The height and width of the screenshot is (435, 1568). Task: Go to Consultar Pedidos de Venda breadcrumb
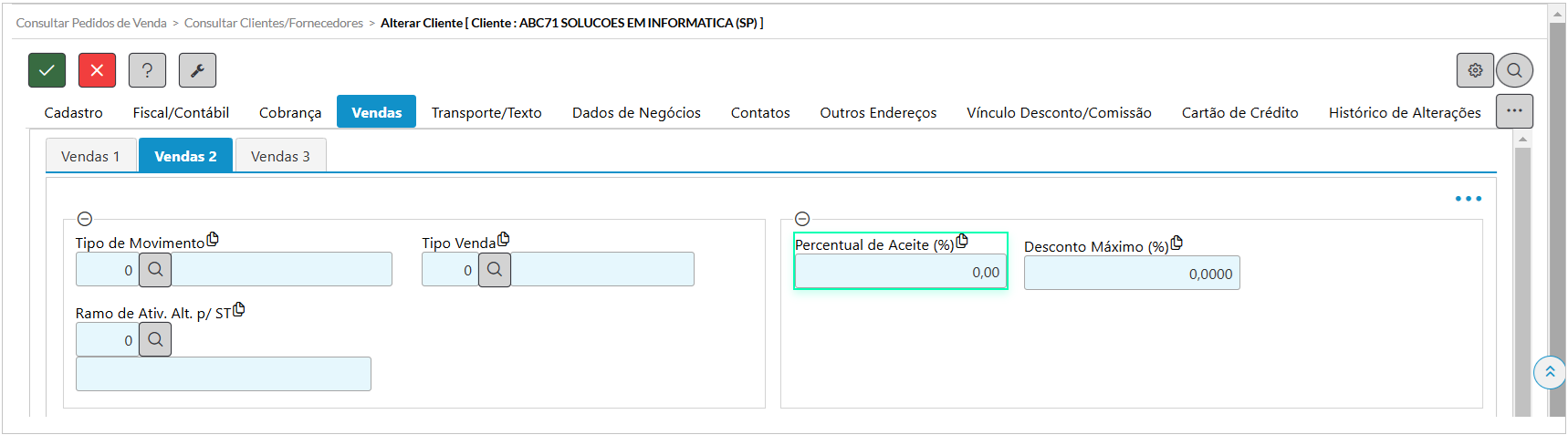(91, 23)
